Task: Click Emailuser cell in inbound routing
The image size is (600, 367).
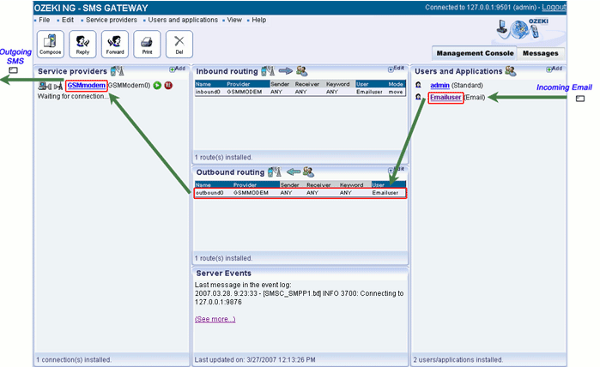Action: click(369, 92)
